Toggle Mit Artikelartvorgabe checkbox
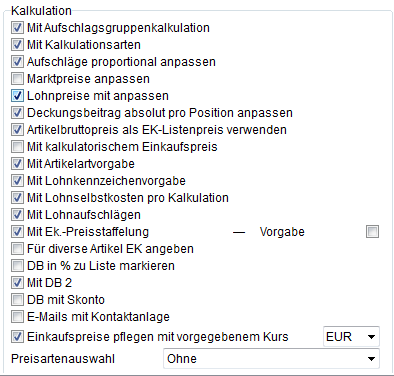This screenshot has width=394, height=376. (x=17, y=164)
